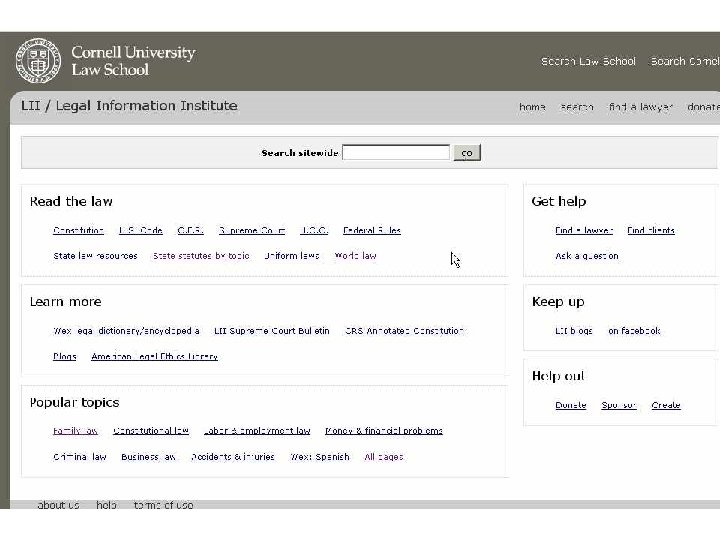Open the World law link
The width and height of the screenshot is (720, 540).
(x=355, y=256)
